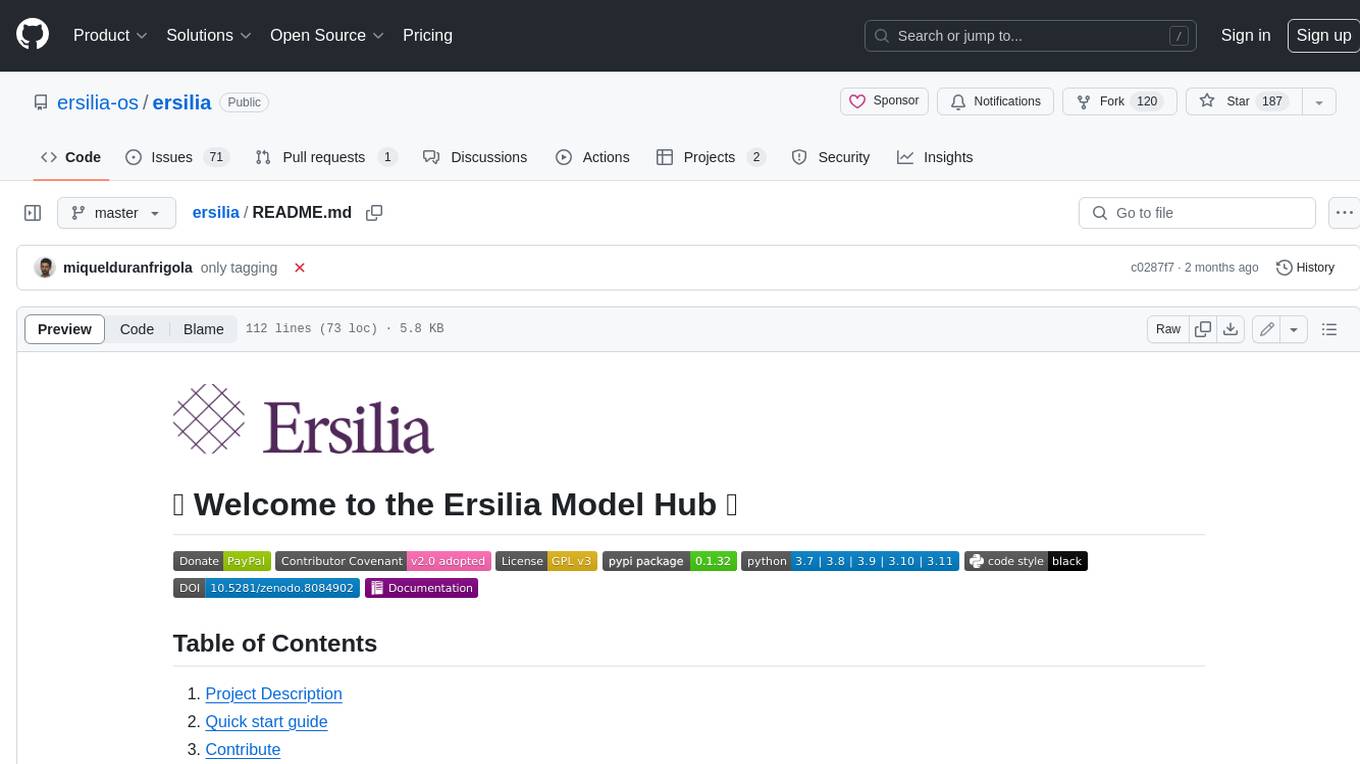Edit the file with pencil icon
The width and height of the screenshot is (1360, 764).
[1267, 329]
